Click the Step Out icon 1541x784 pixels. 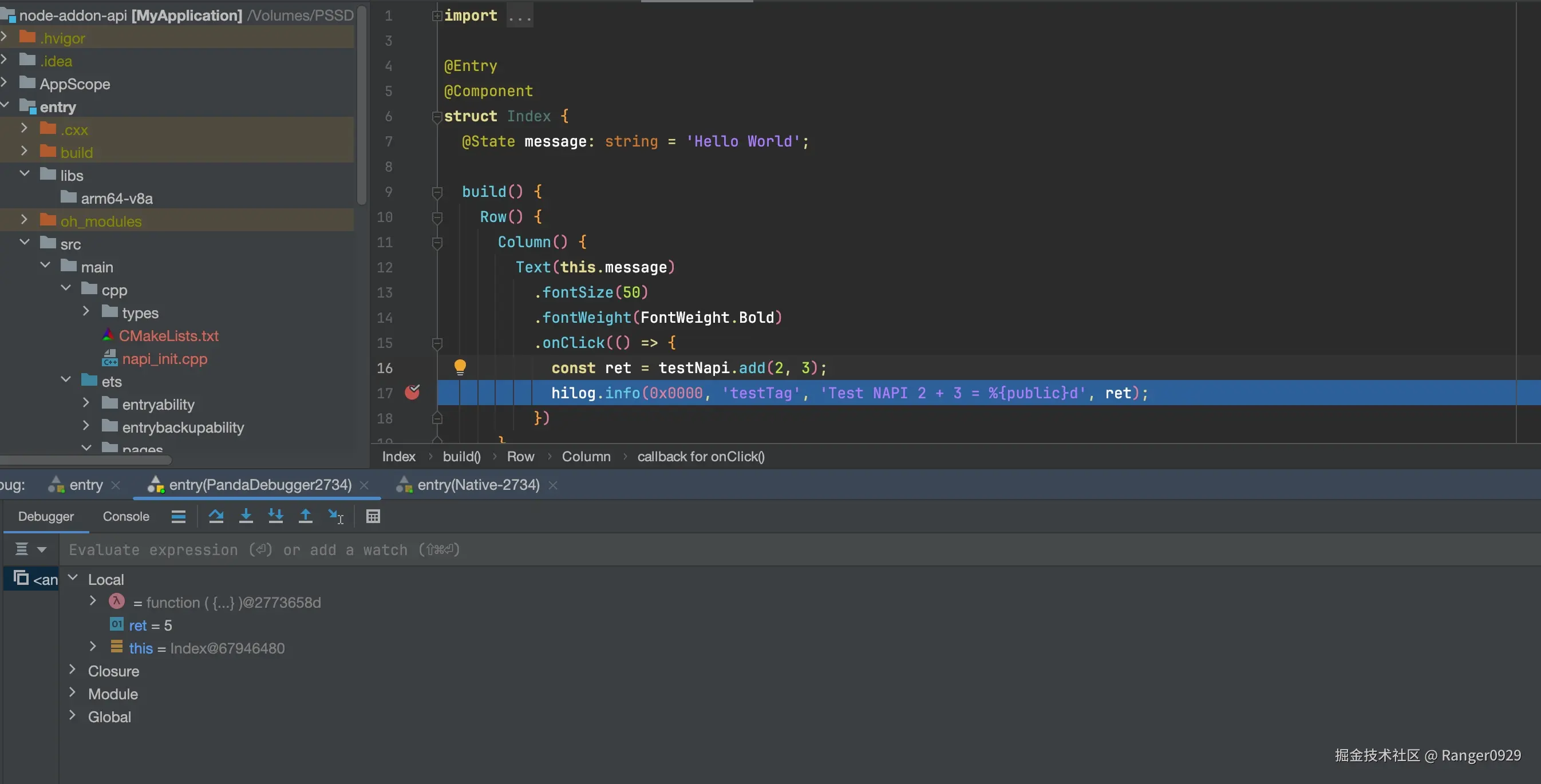pyautogui.click(x=305, y=516)
